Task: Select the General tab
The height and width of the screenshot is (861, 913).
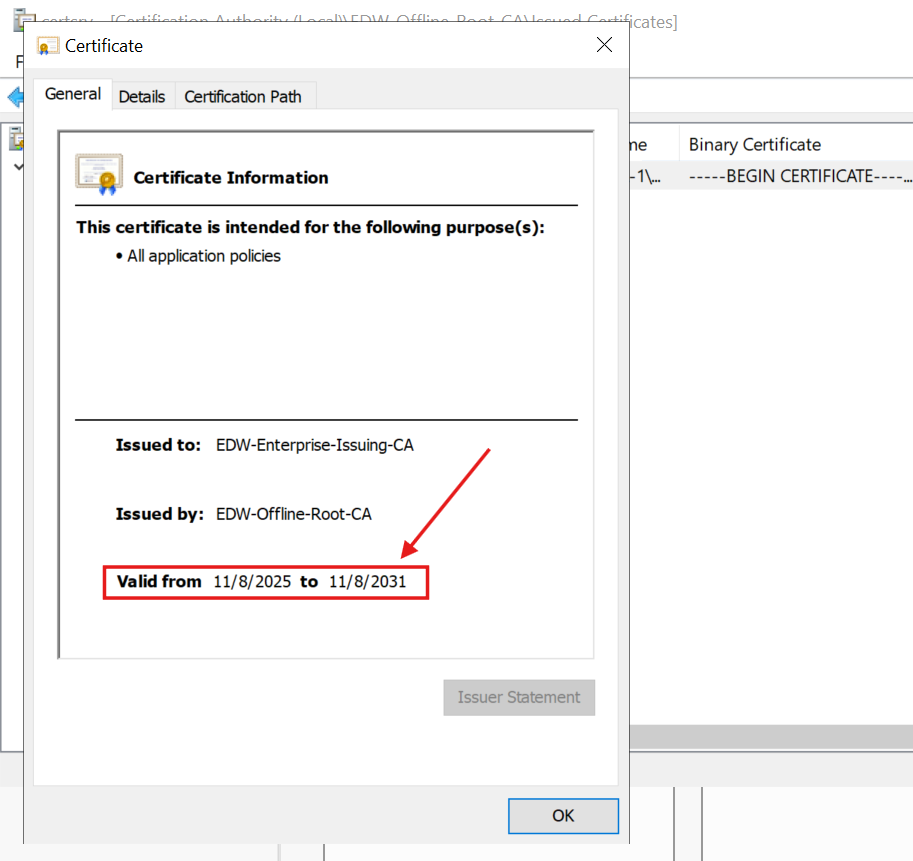Action: tap(72, 94)
